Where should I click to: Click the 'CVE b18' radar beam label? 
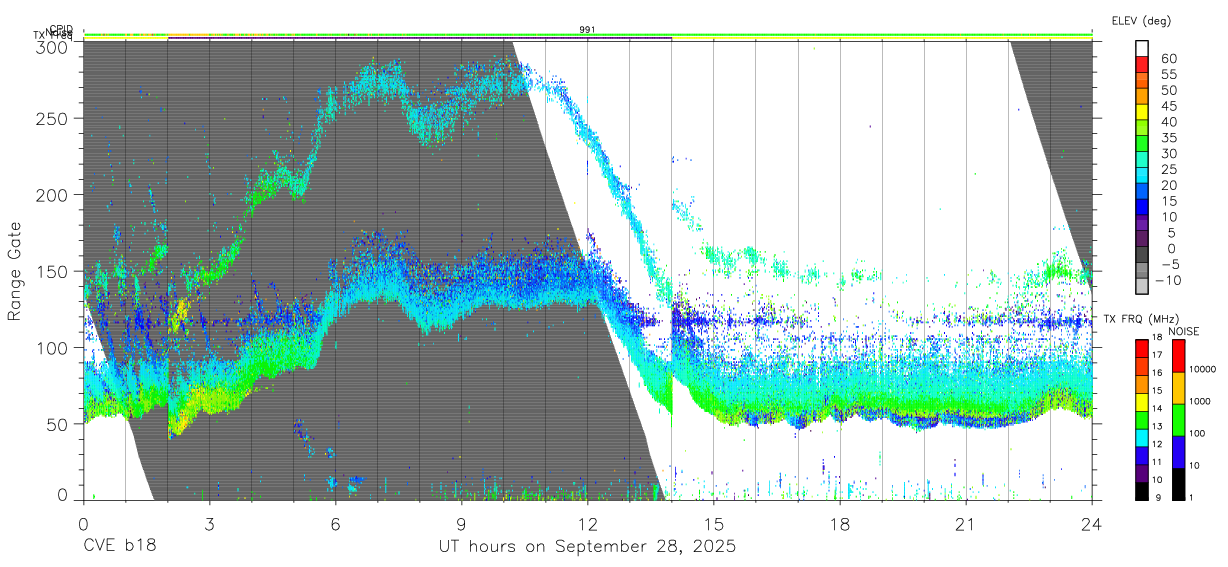(118, 546)
